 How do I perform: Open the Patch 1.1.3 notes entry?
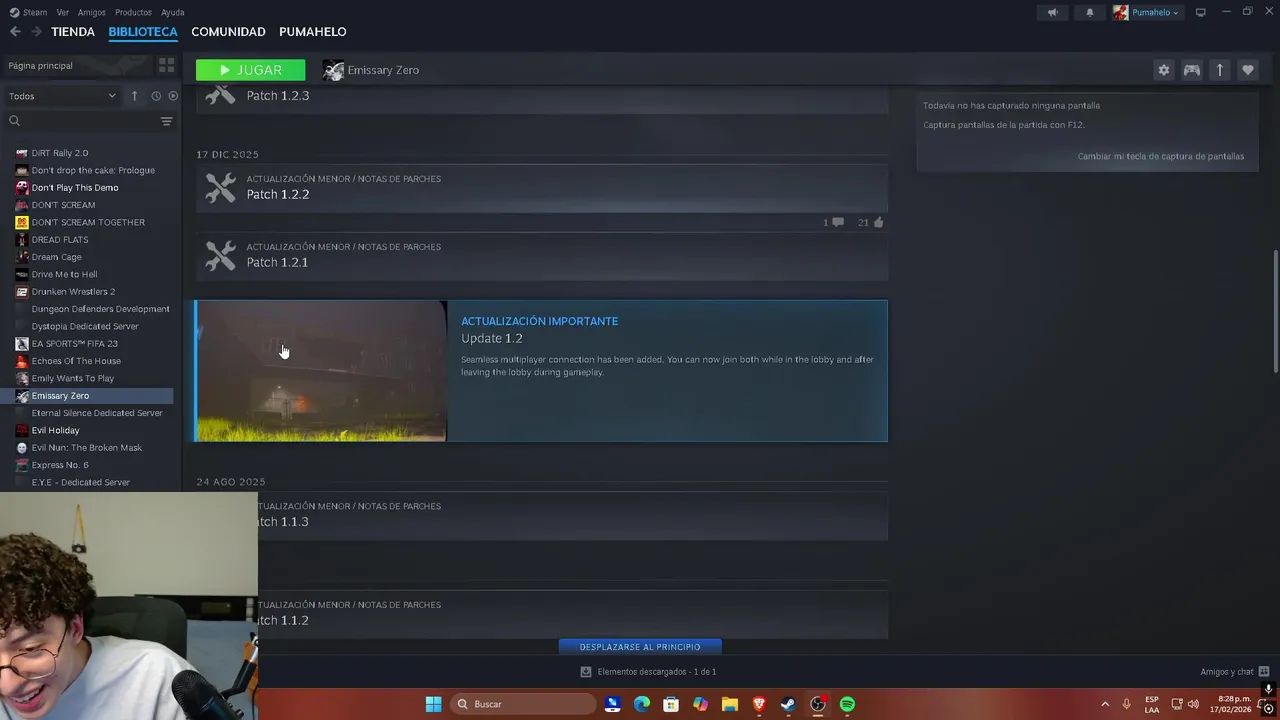tap(572, 515)
